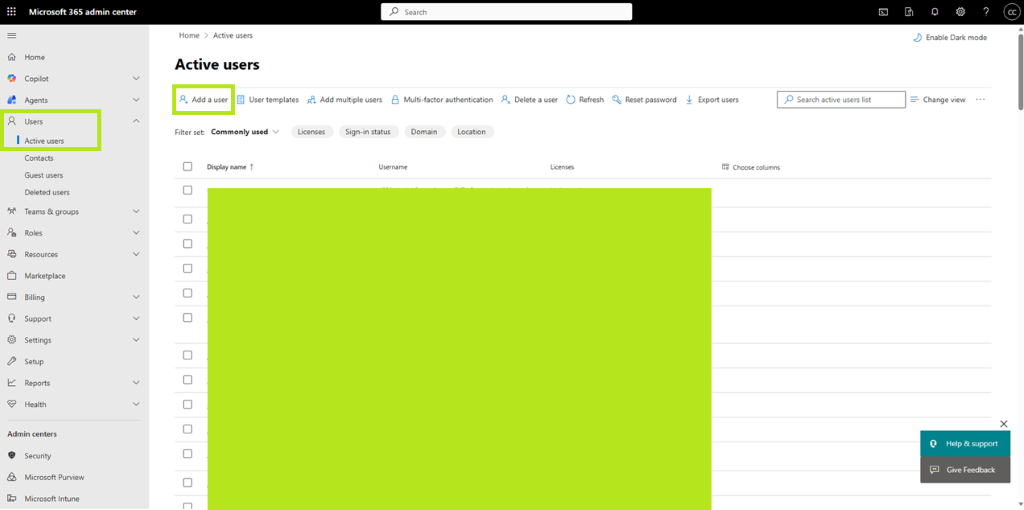Open Choose columns

(x=751, y=167)
